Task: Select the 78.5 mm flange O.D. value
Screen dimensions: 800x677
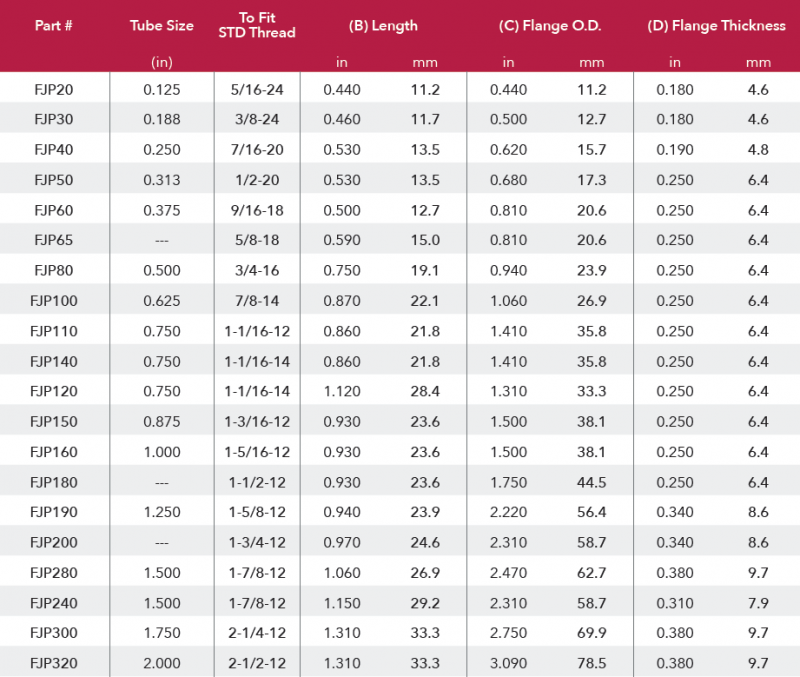Action: pos(591,662)
